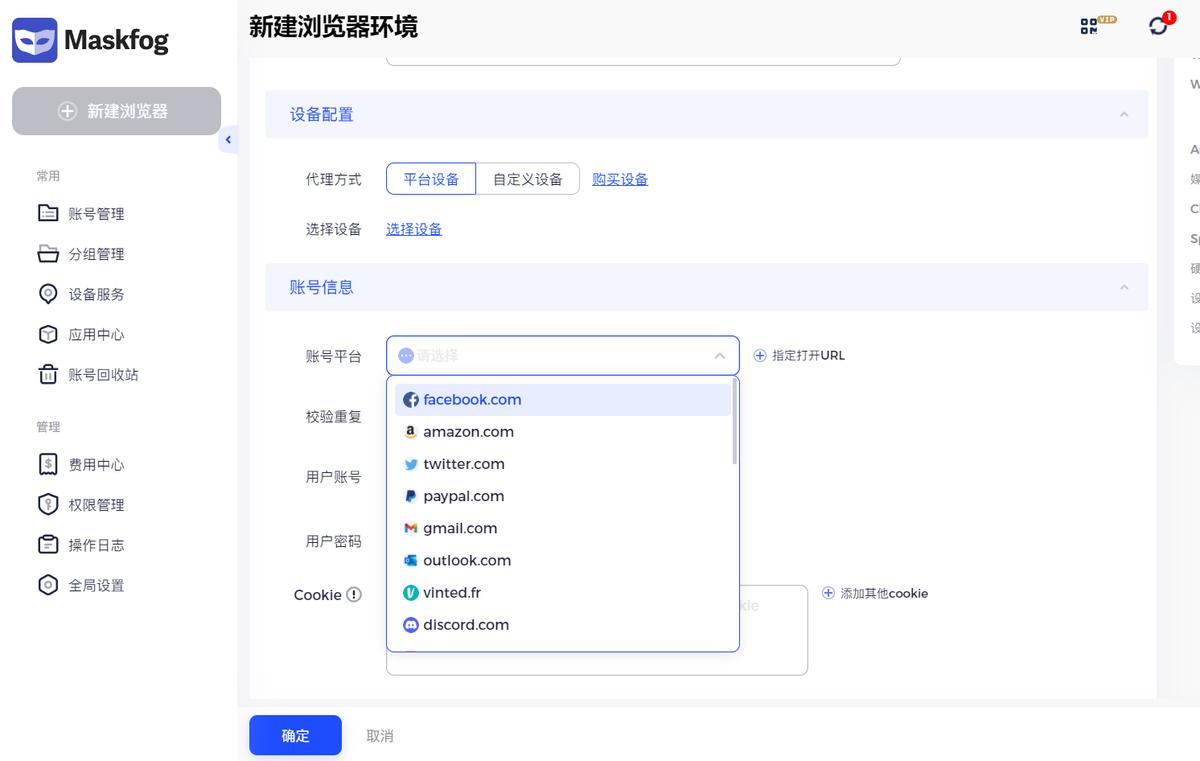1200x761 pixels.
Task: Open 分组管理 in the sidebar
Action: point(96,254)
